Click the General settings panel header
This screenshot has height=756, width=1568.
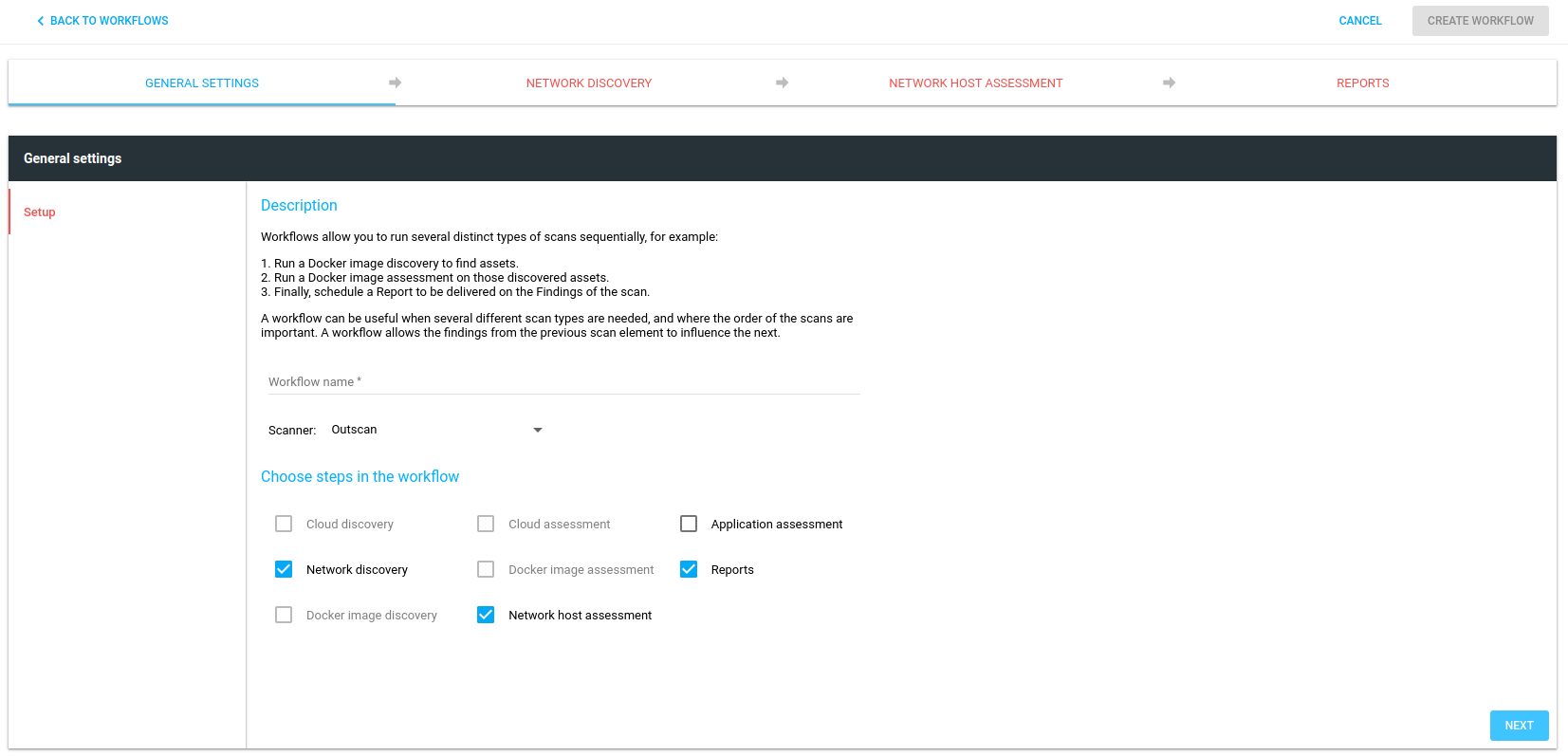(783, 158)
